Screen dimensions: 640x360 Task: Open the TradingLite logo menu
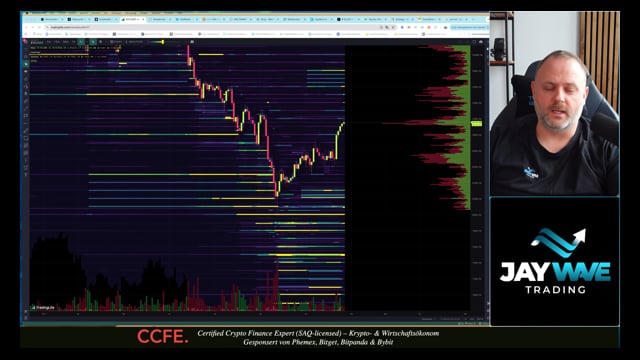coord(24,41)
